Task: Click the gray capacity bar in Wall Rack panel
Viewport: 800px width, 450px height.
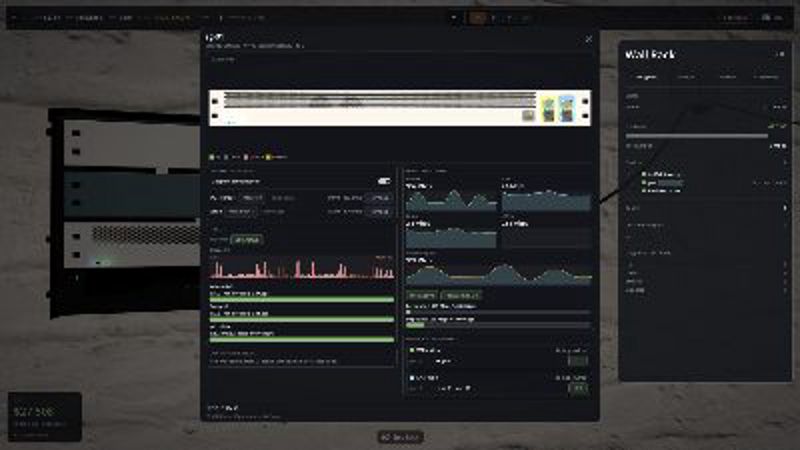Action: pos(696,136)
